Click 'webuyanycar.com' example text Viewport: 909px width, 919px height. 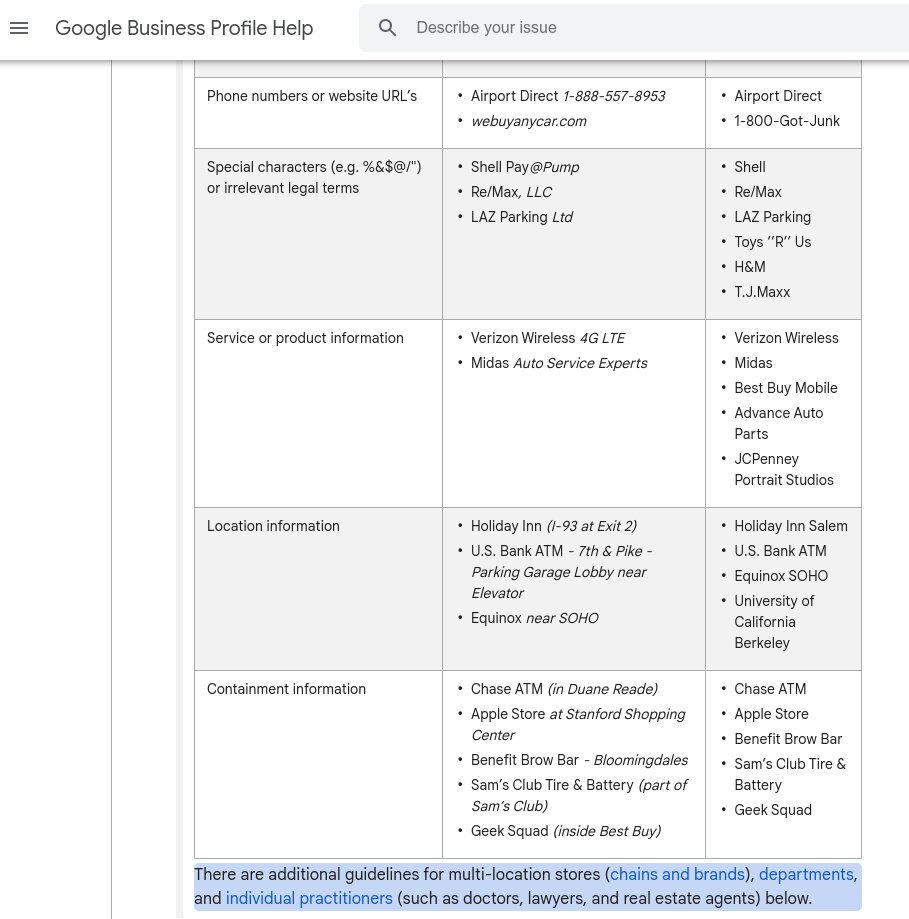click(x=529, y=121)
